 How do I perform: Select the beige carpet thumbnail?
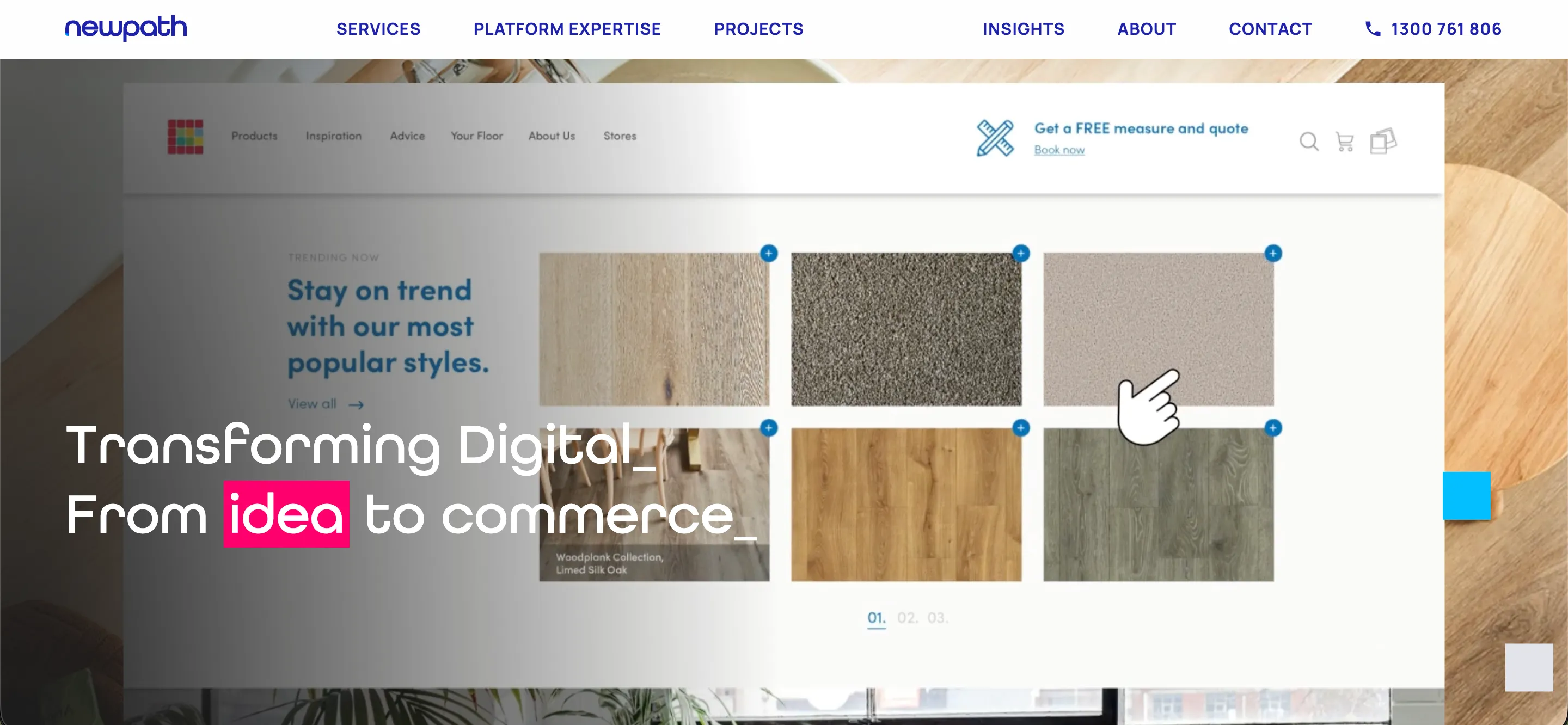[1157, 329]
